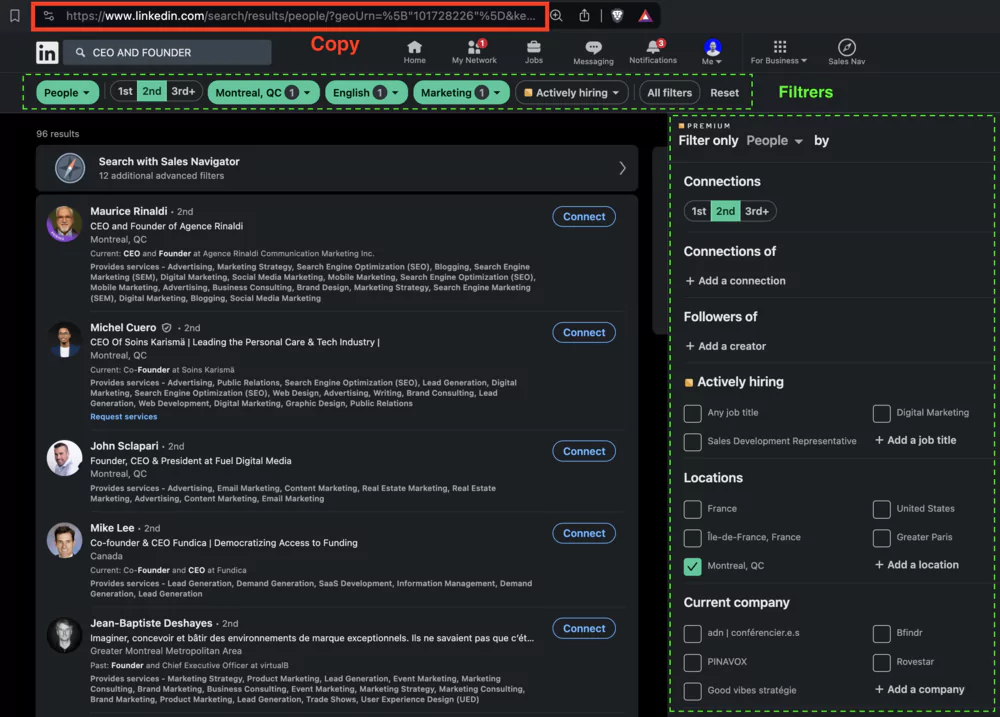This screenshot has width=1000, height=717.
Task: Toggle 1st in the Connections panel
Action: pos(698,211)
